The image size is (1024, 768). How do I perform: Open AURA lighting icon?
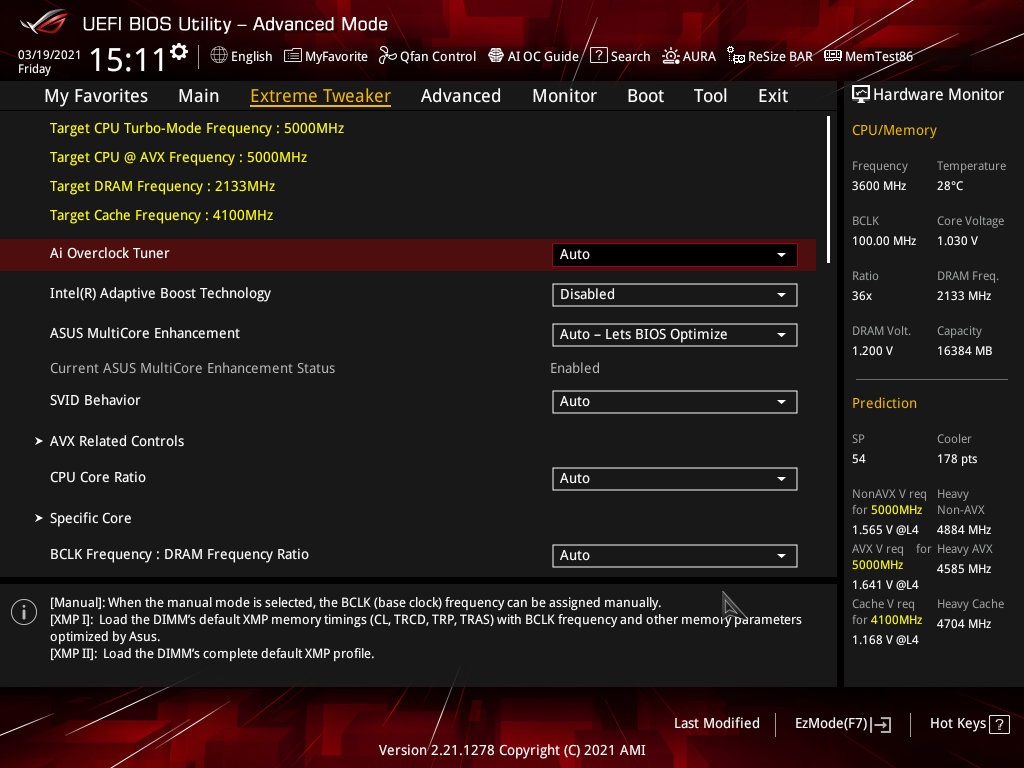point(671,56)
